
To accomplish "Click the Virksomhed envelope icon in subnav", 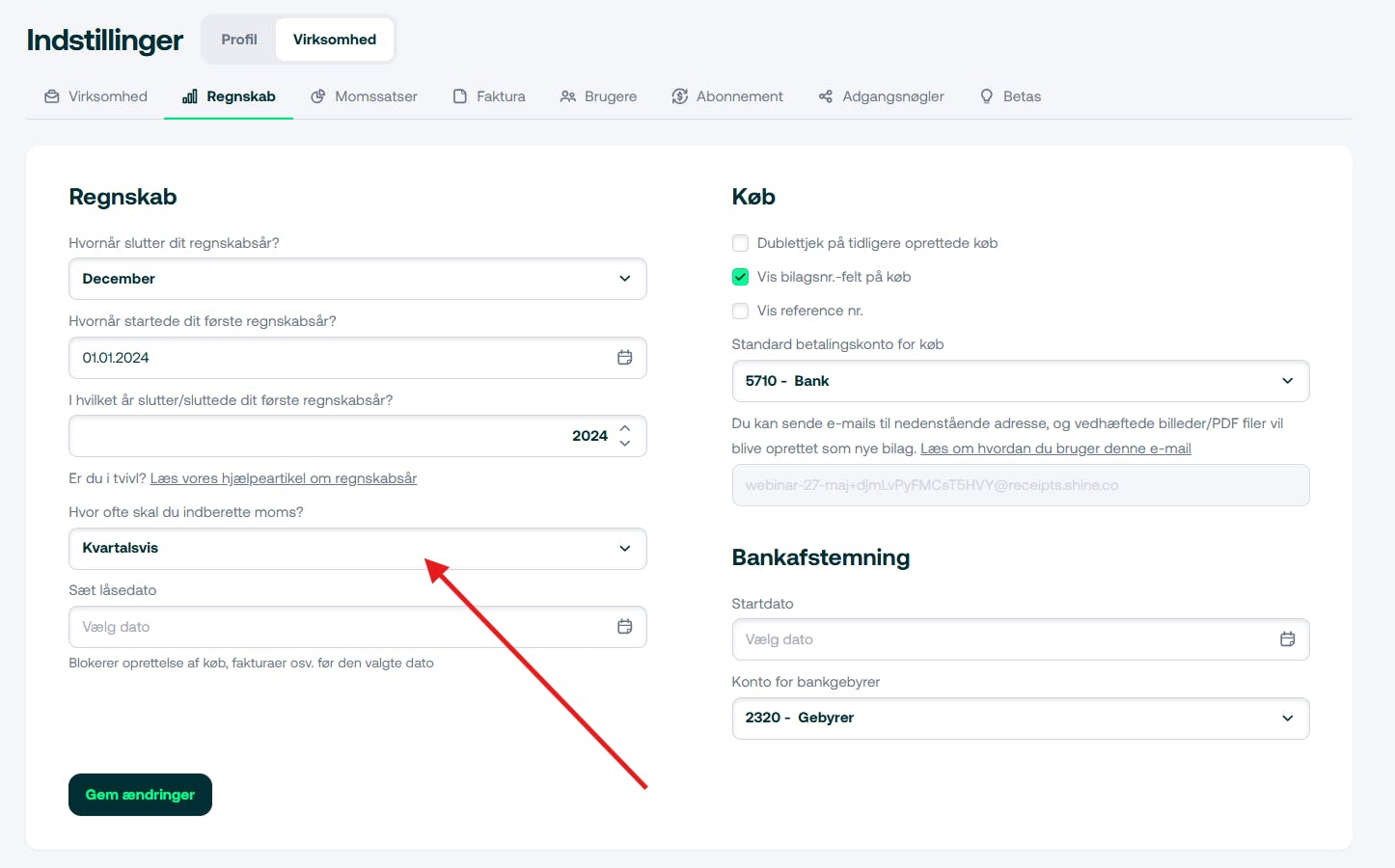I will pyautogui.click(x=52, y=96).
